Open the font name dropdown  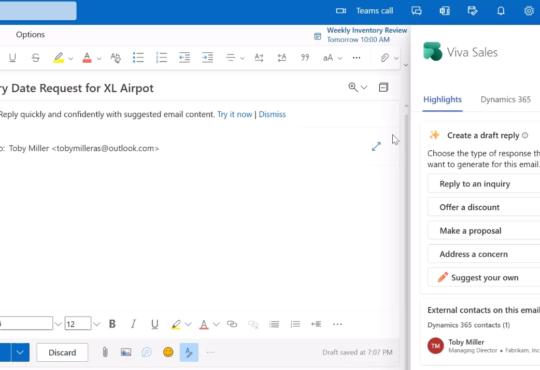coord(58,324)
